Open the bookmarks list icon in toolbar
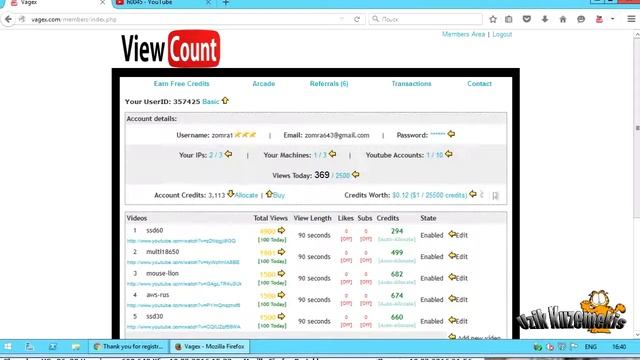Viewport: 640px width, 360px height. (509, 19)
